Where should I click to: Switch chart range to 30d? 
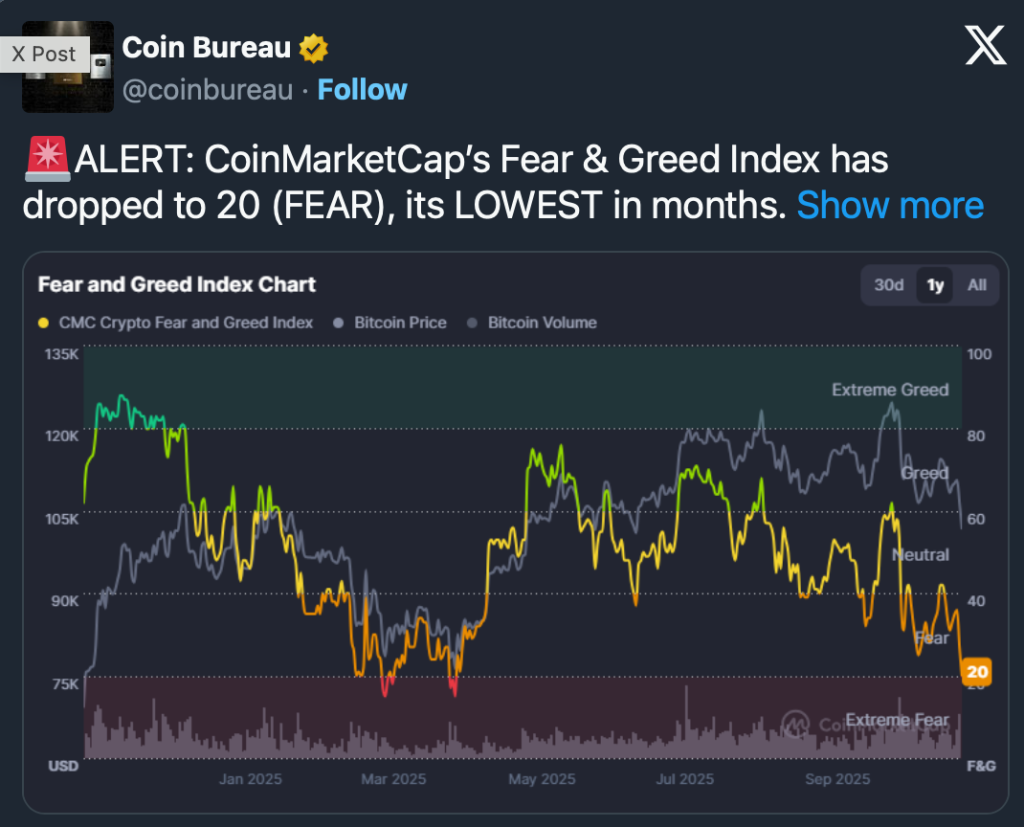pos(889,285)
